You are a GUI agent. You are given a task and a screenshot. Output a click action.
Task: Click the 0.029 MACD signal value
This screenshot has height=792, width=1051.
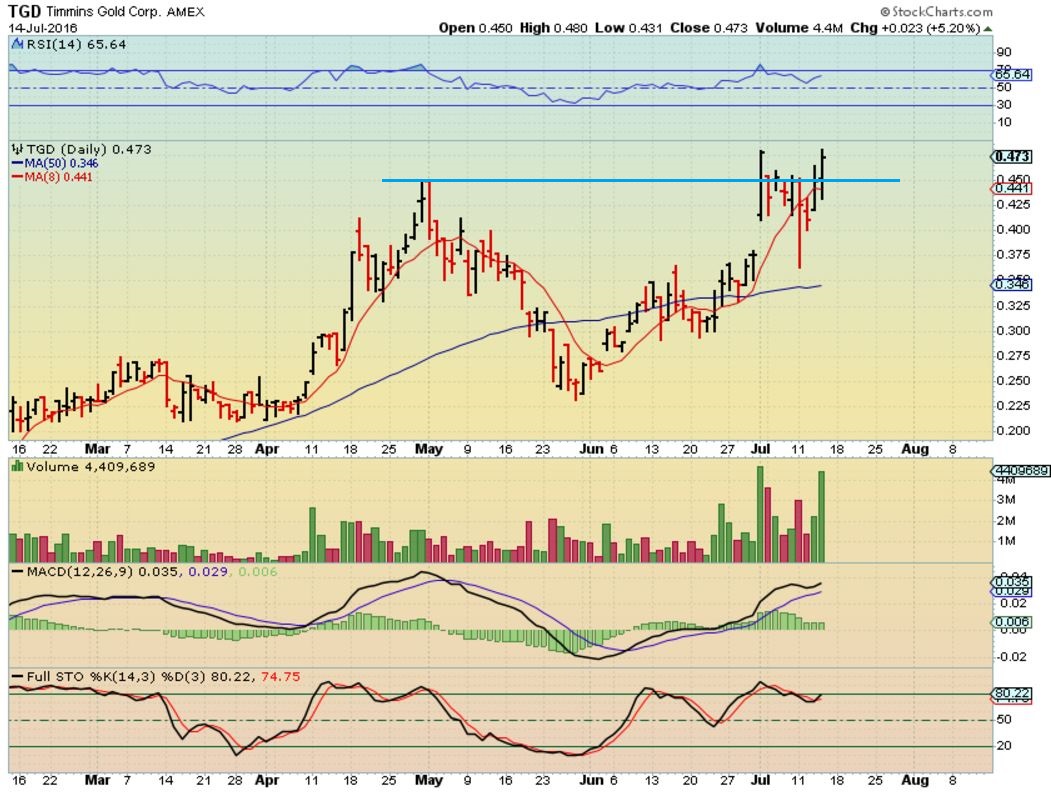click(208, 572)
